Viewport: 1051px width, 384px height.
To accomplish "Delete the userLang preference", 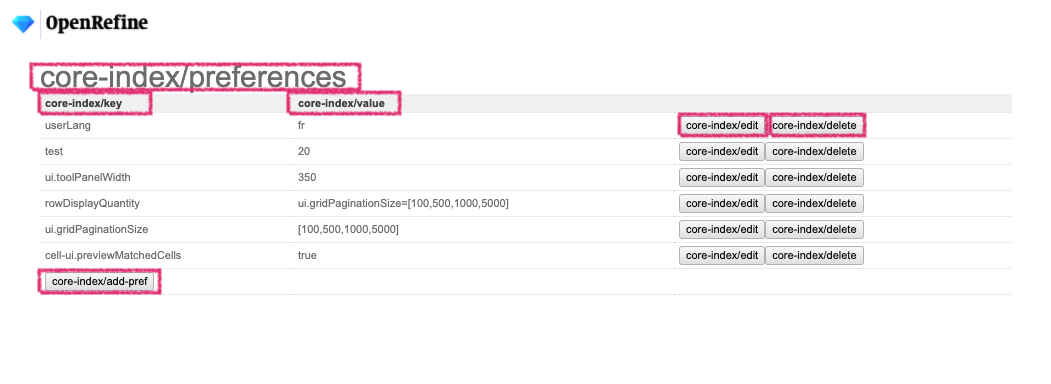I will (x=814, y=125).
